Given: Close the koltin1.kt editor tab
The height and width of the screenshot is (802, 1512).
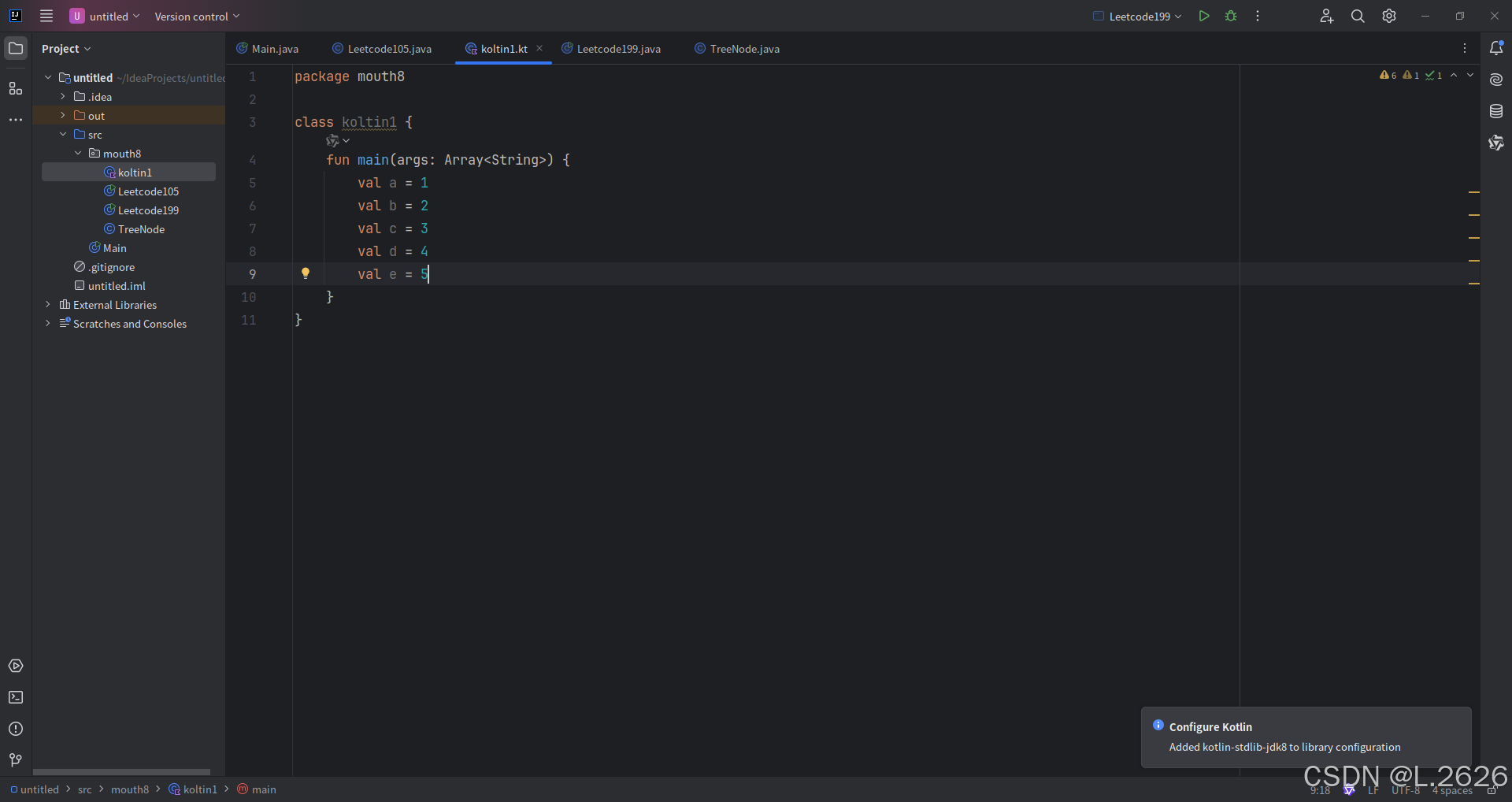Looking at the screenshot, I should coord(540,48).
